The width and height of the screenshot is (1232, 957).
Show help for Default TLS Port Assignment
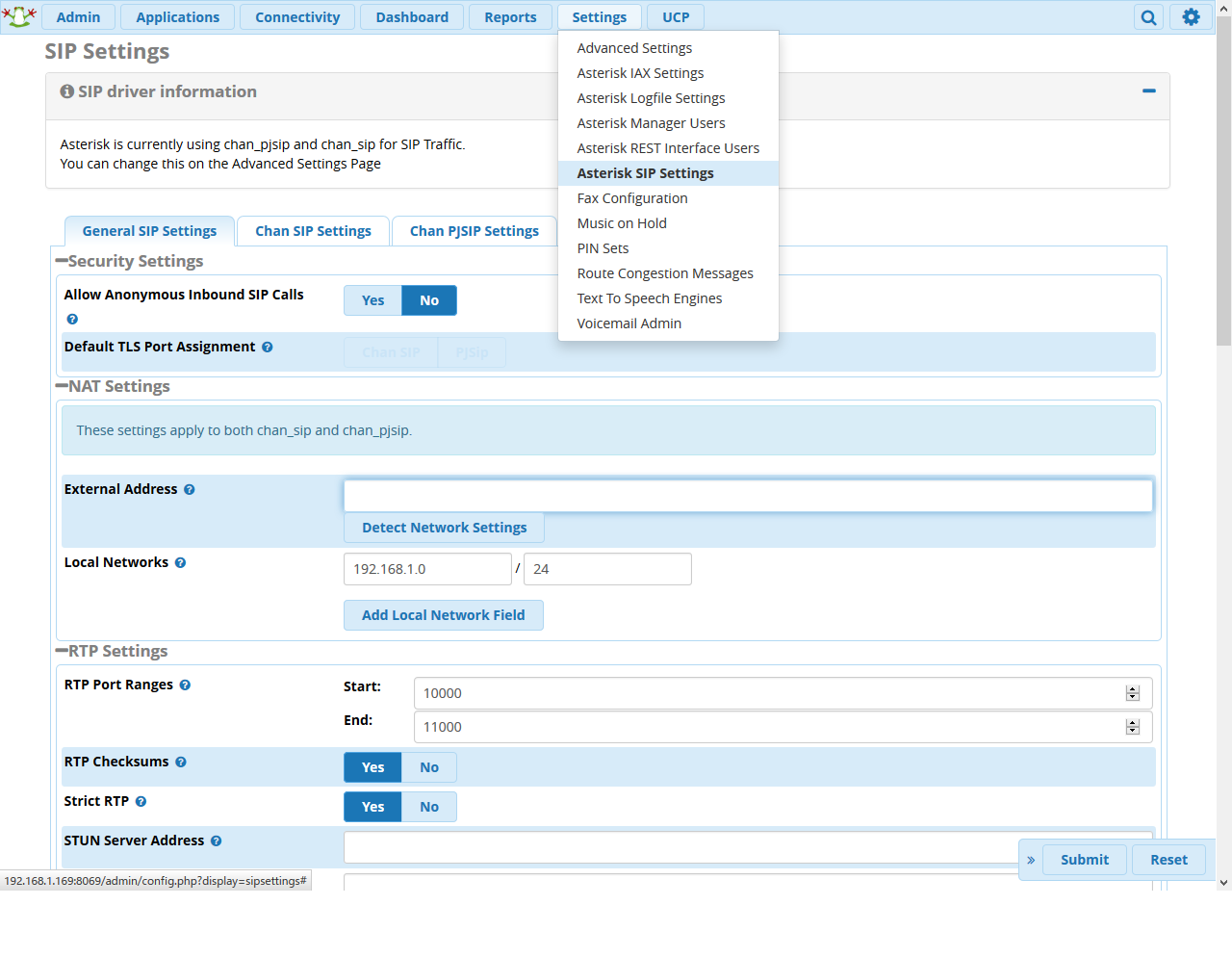(x=268, y=347)
